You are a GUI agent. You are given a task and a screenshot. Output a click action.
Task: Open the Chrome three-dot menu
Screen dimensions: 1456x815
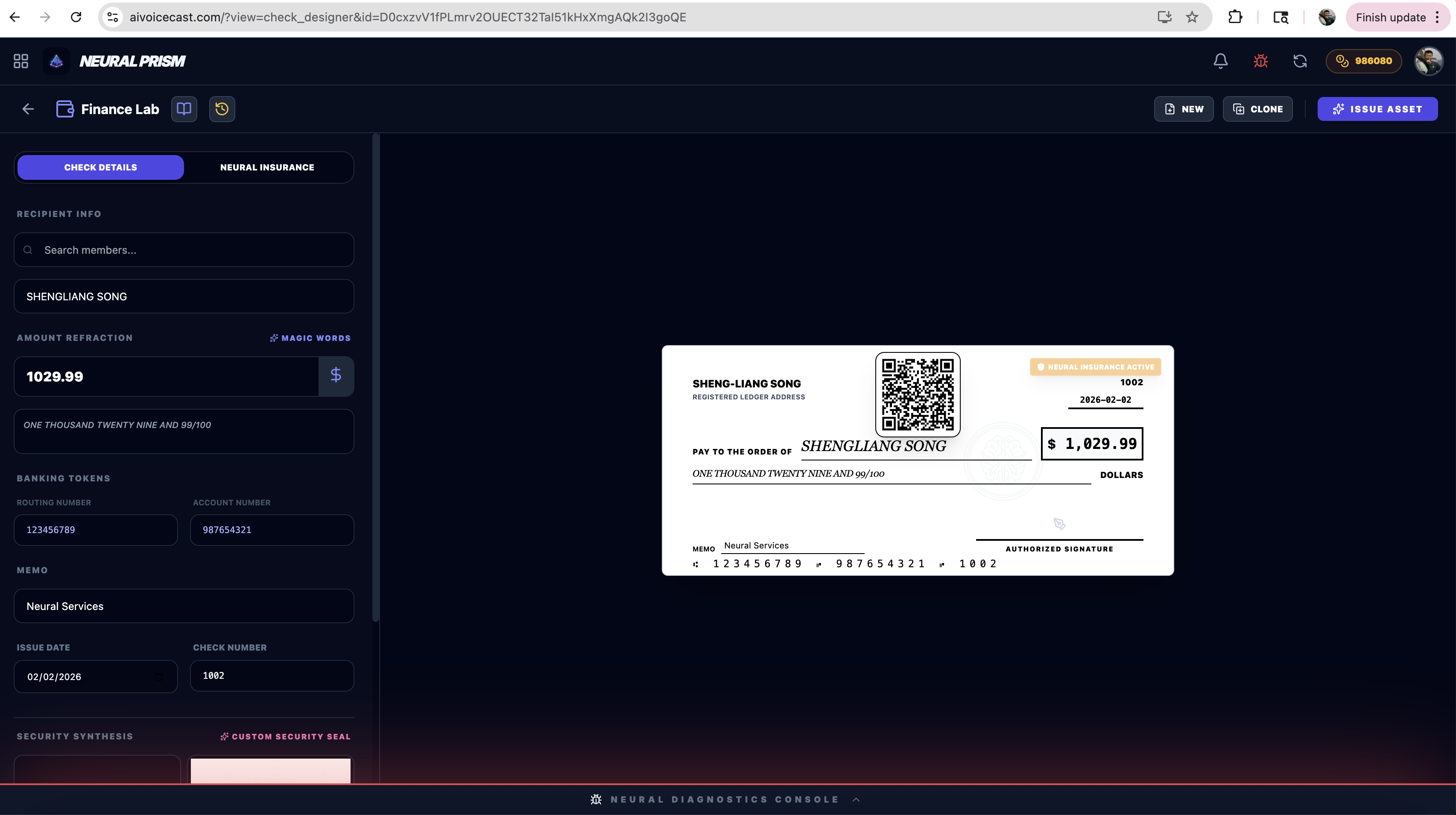(x=1437, y=17)
